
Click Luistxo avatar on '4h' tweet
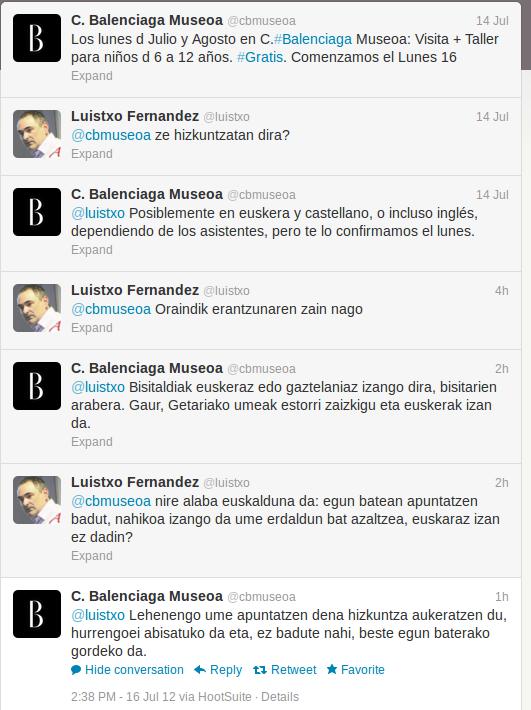pos(37,308)
